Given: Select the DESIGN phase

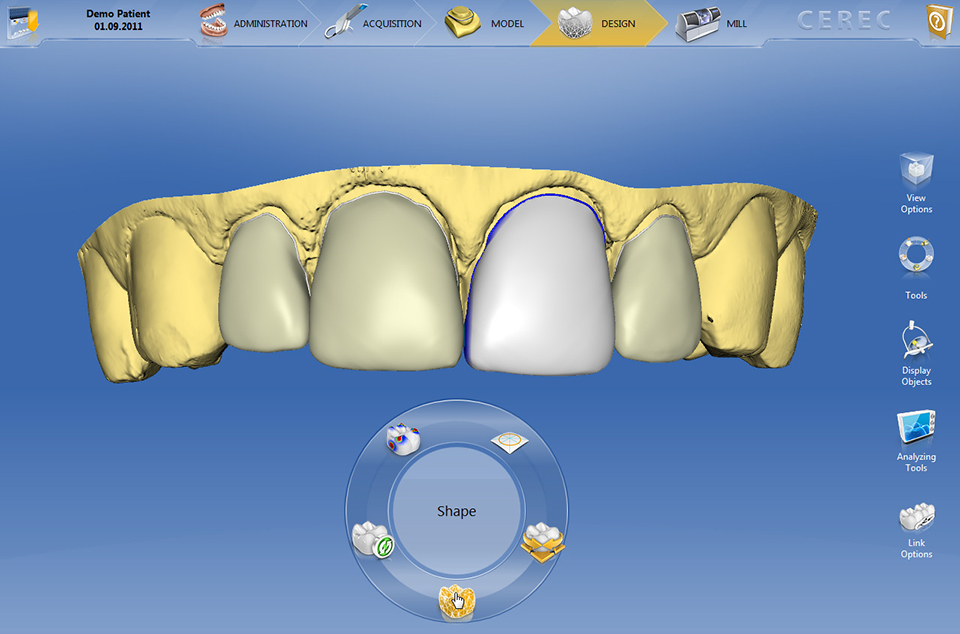Looking at the screenshot, I should point(598,23).
